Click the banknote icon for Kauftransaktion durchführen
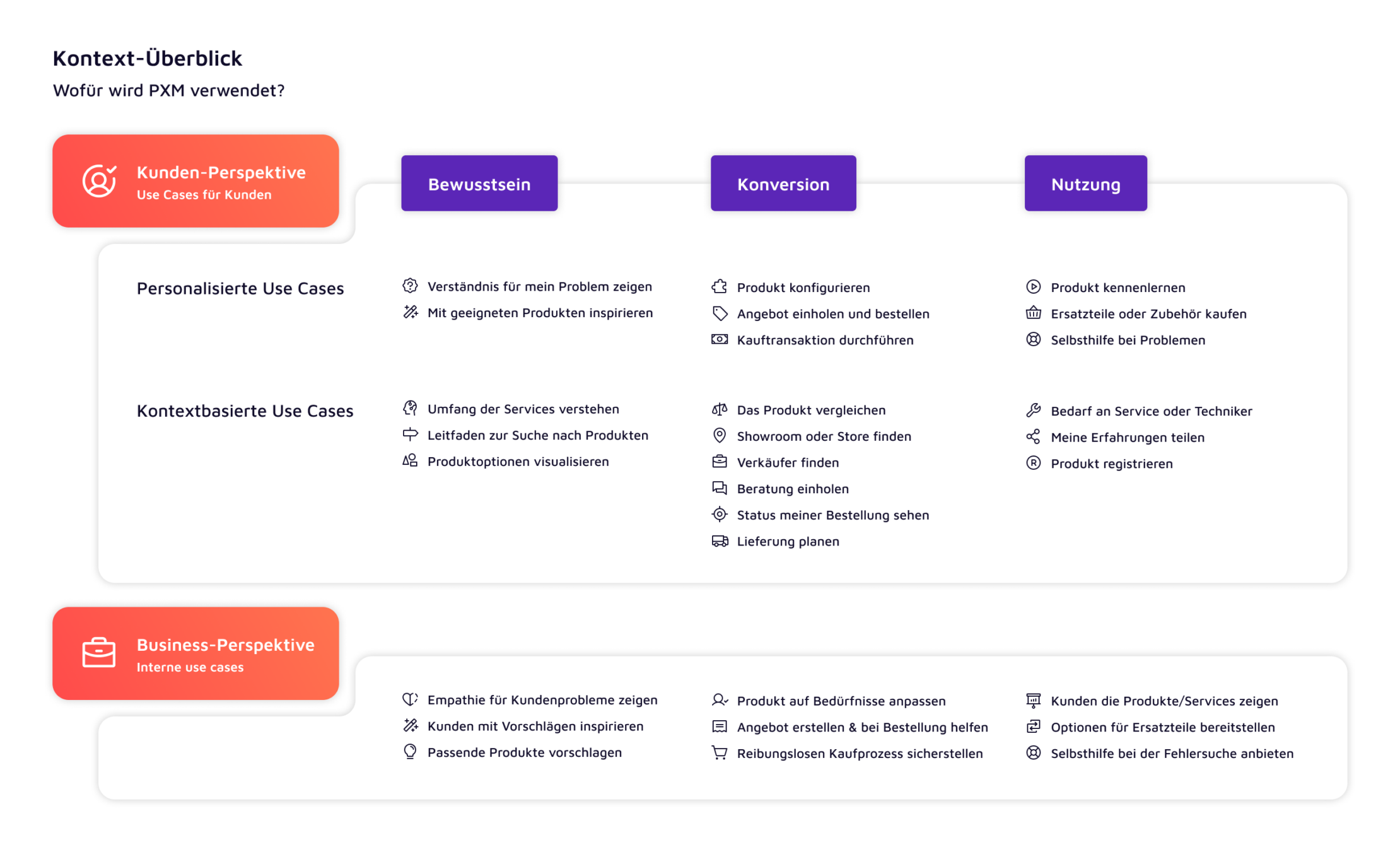Image resolution: width=1400 pixels, height=852 pixels. [x=720, y=339]
